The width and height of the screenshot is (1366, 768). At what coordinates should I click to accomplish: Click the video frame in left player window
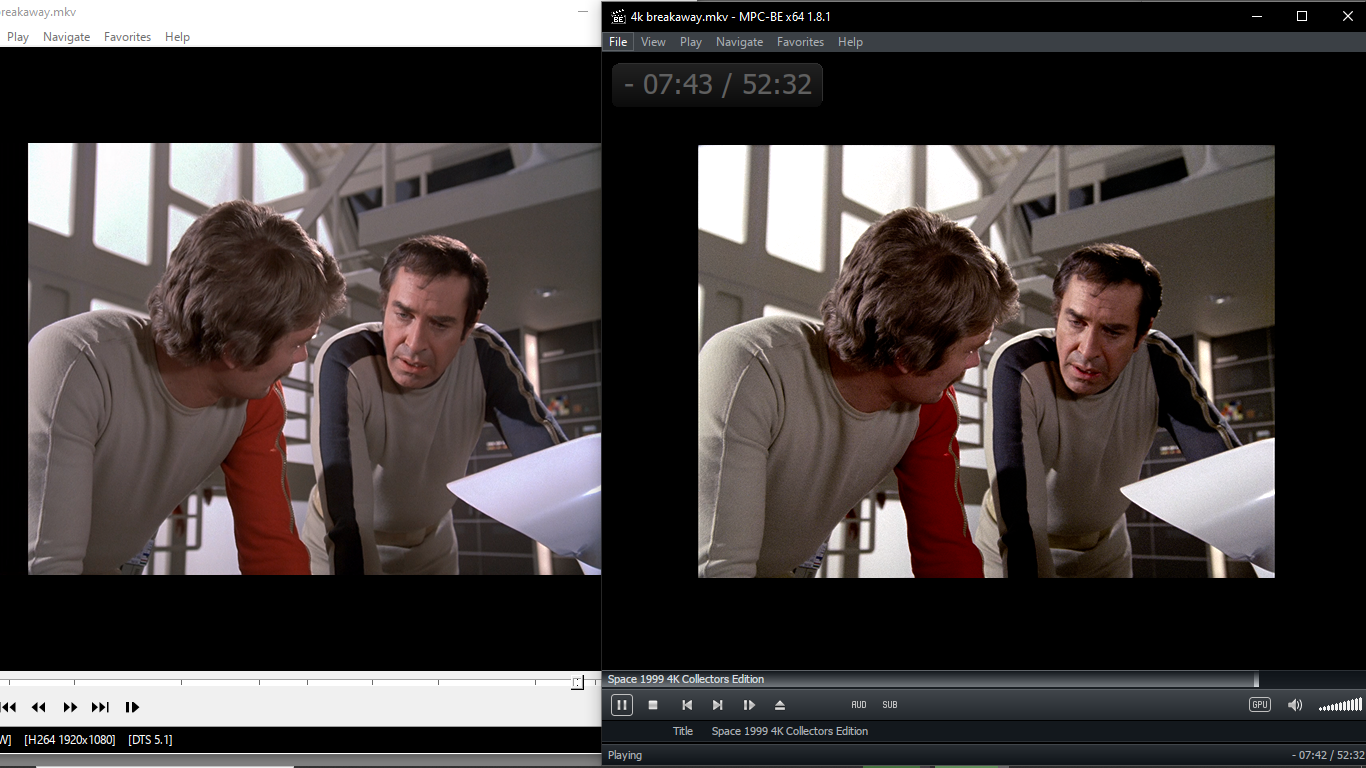coord(314,359)
